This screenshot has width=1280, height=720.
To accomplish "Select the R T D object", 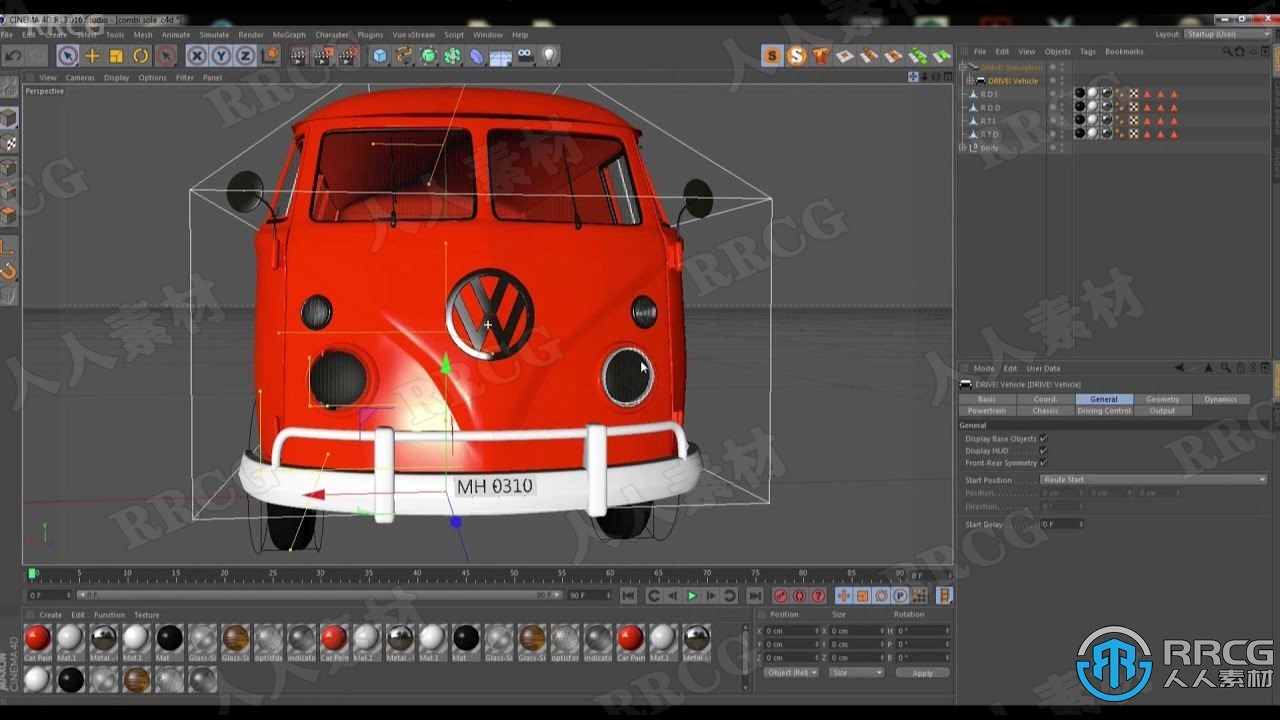I will 989,134.
